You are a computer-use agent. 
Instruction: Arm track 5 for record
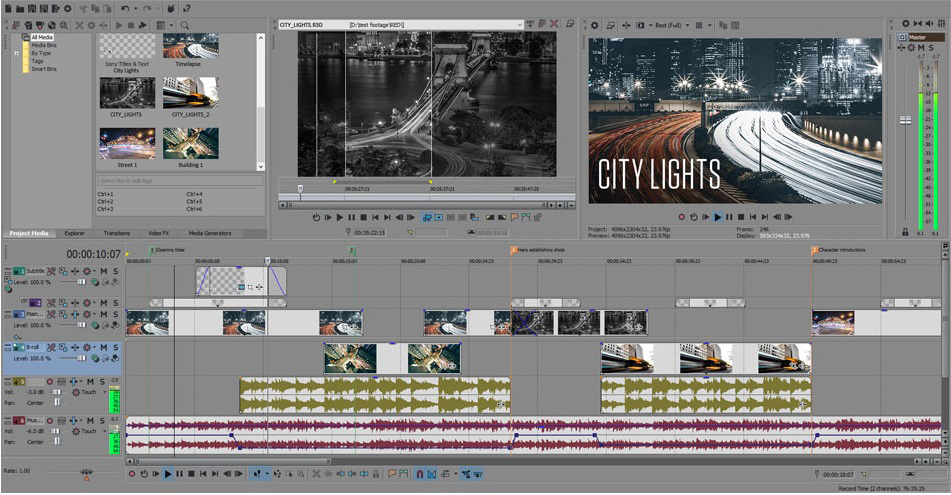tap(50, 382)
